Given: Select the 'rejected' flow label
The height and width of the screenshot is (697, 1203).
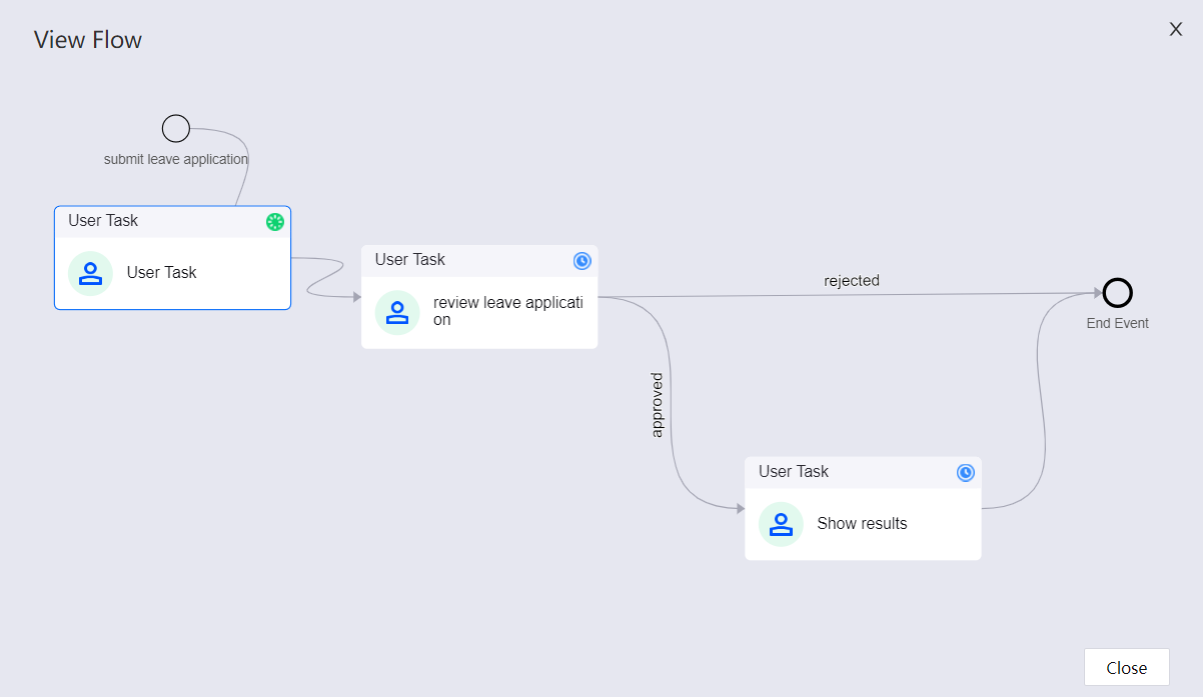Looking at the screenshot, I should 851,281.
